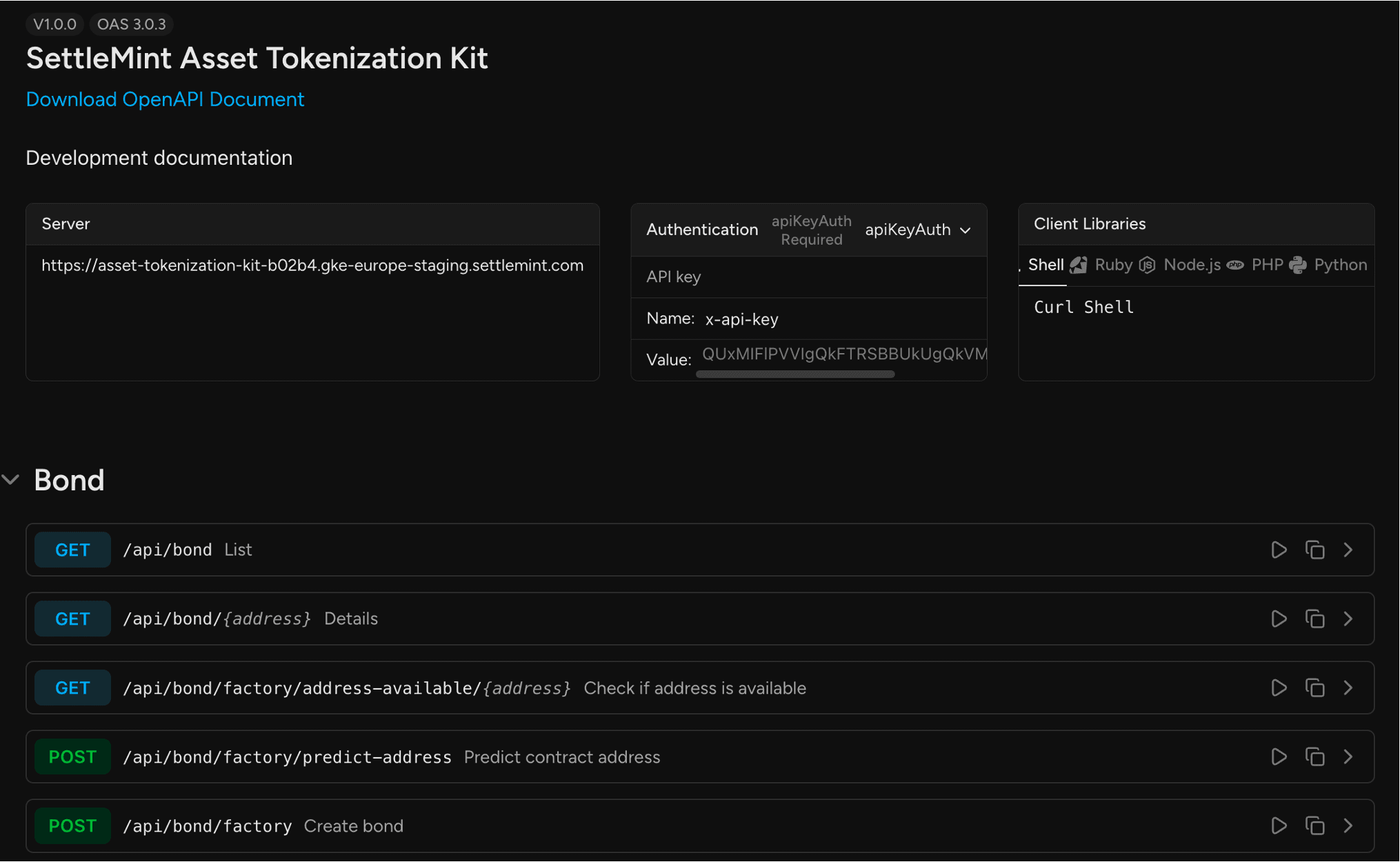Screen dimensions: 1400x862
Task: Click the Development documentation text
Action: tap(159, 158)
